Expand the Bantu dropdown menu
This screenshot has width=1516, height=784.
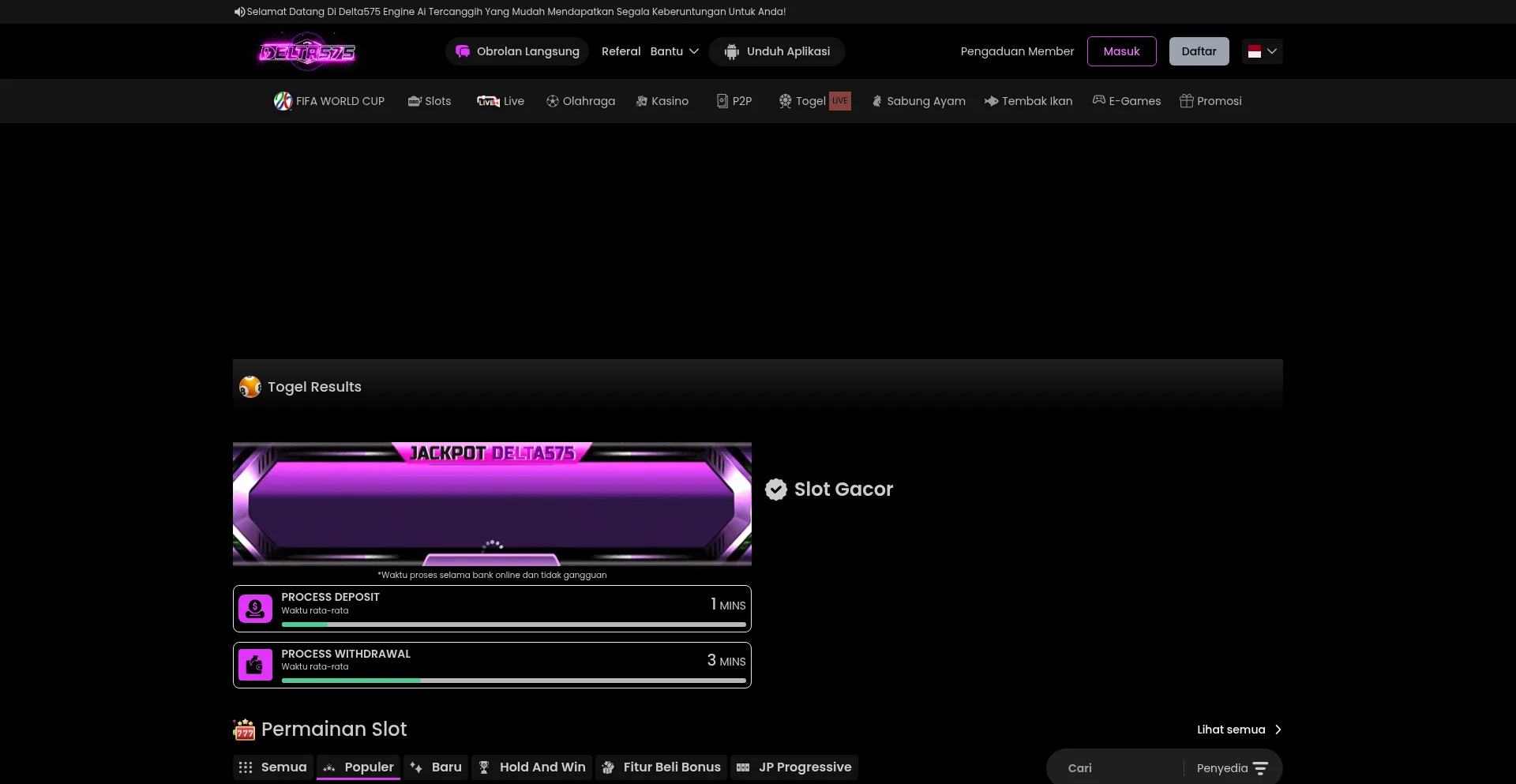pos(674,51)
